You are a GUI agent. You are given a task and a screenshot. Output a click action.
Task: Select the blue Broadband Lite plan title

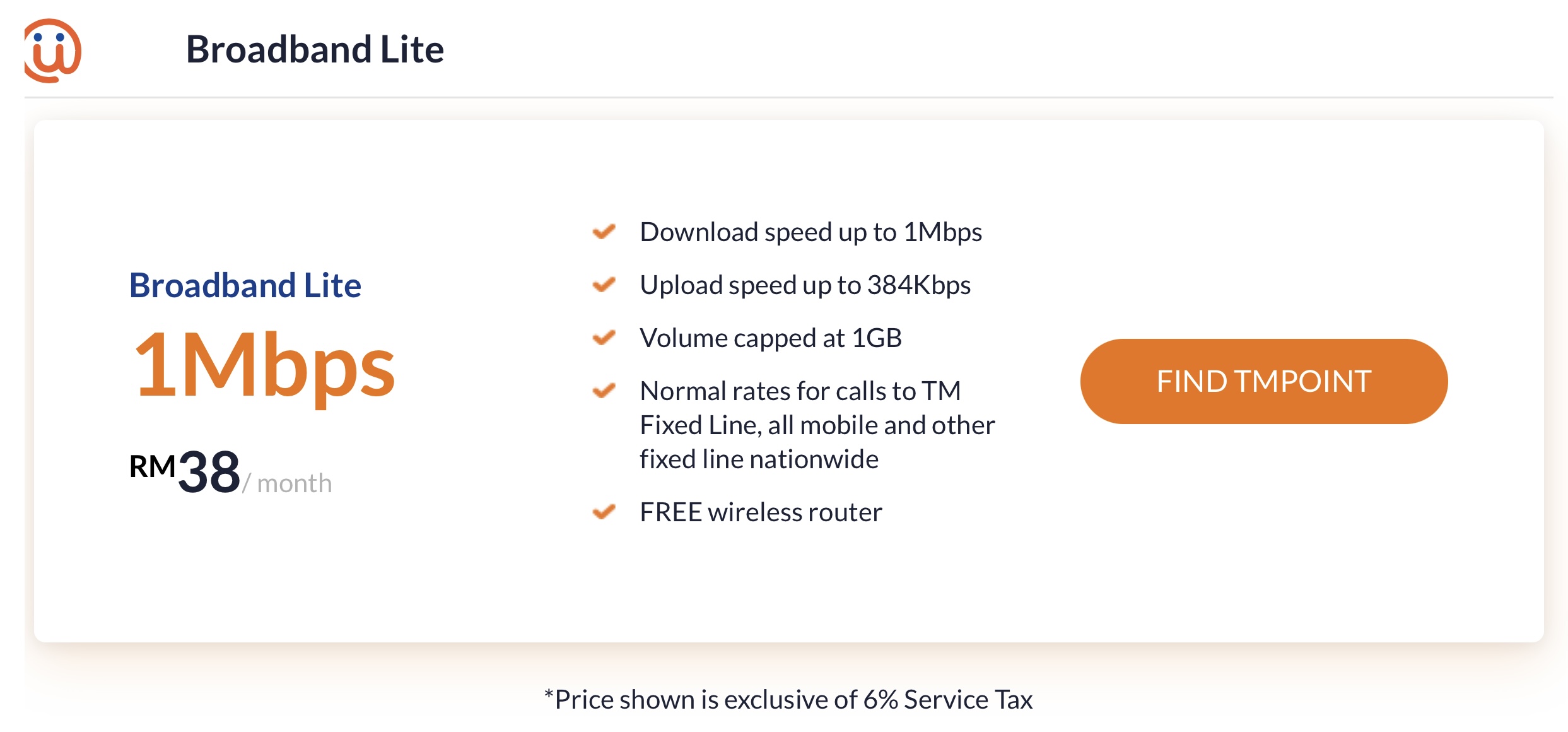pos(245,285)
